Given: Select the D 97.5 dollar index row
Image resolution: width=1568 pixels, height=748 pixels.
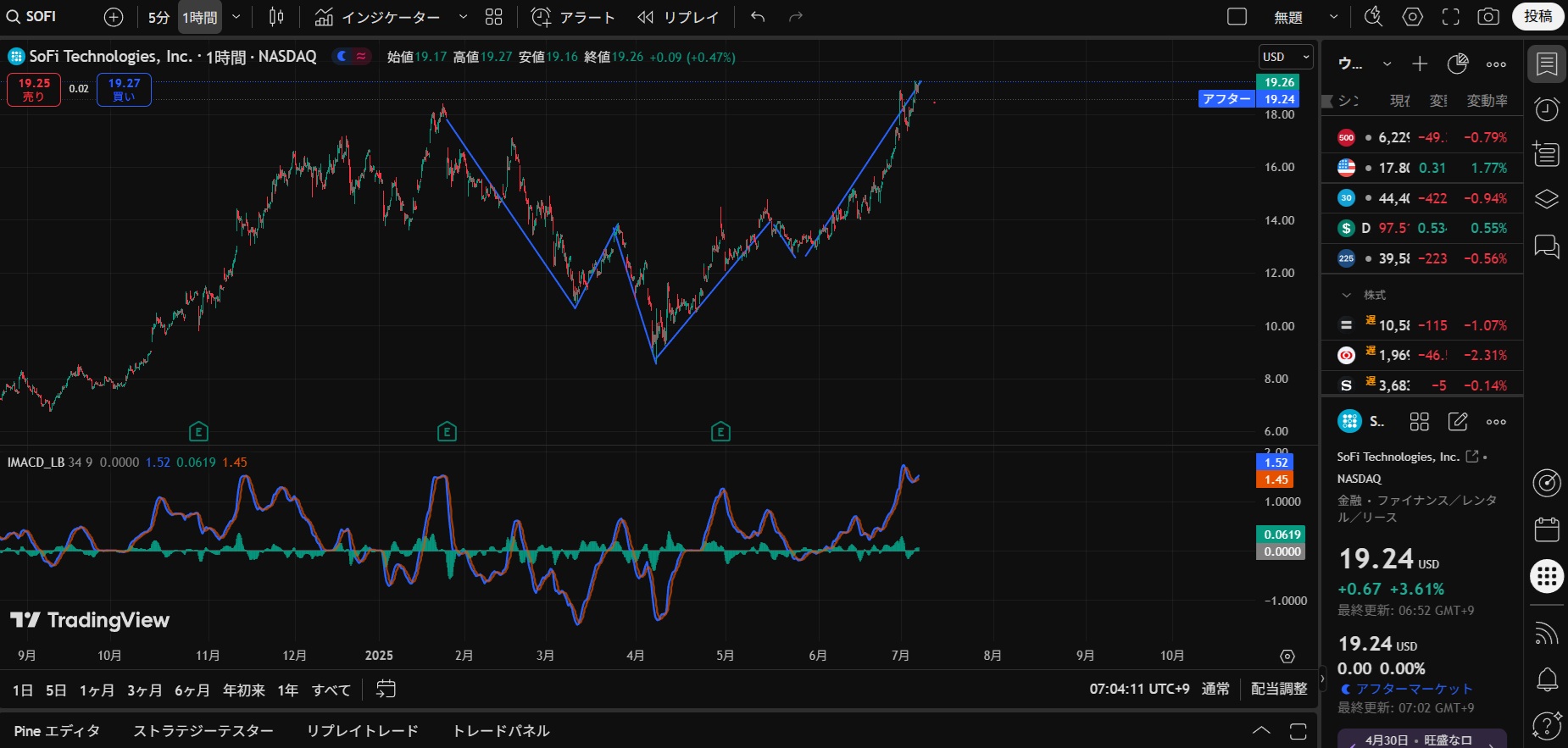Looking at the screenshot, I should click(x=1422, y=228).
